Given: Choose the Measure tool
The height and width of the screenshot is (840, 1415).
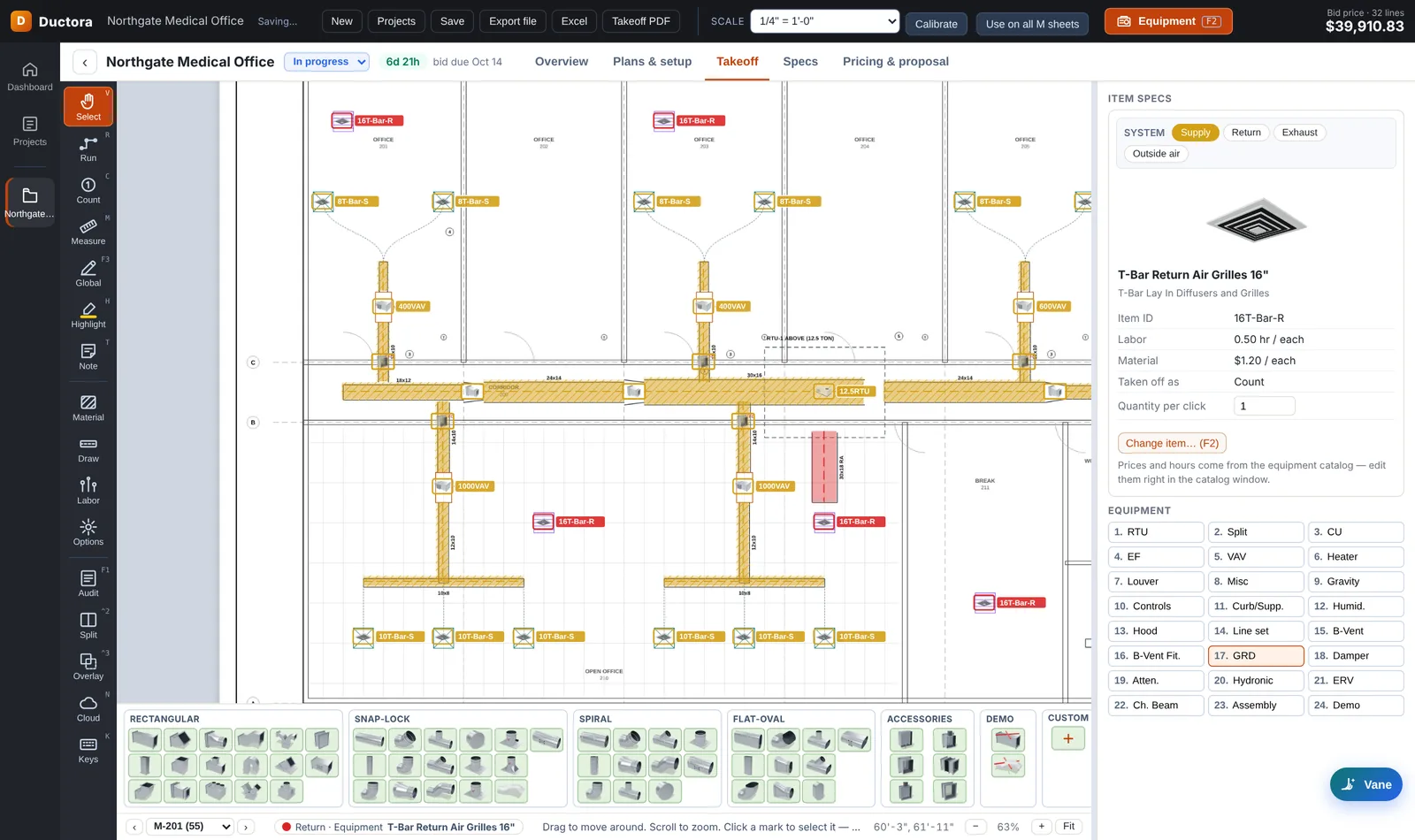Looking at the screenshot, I should click(x=88, y=232).
